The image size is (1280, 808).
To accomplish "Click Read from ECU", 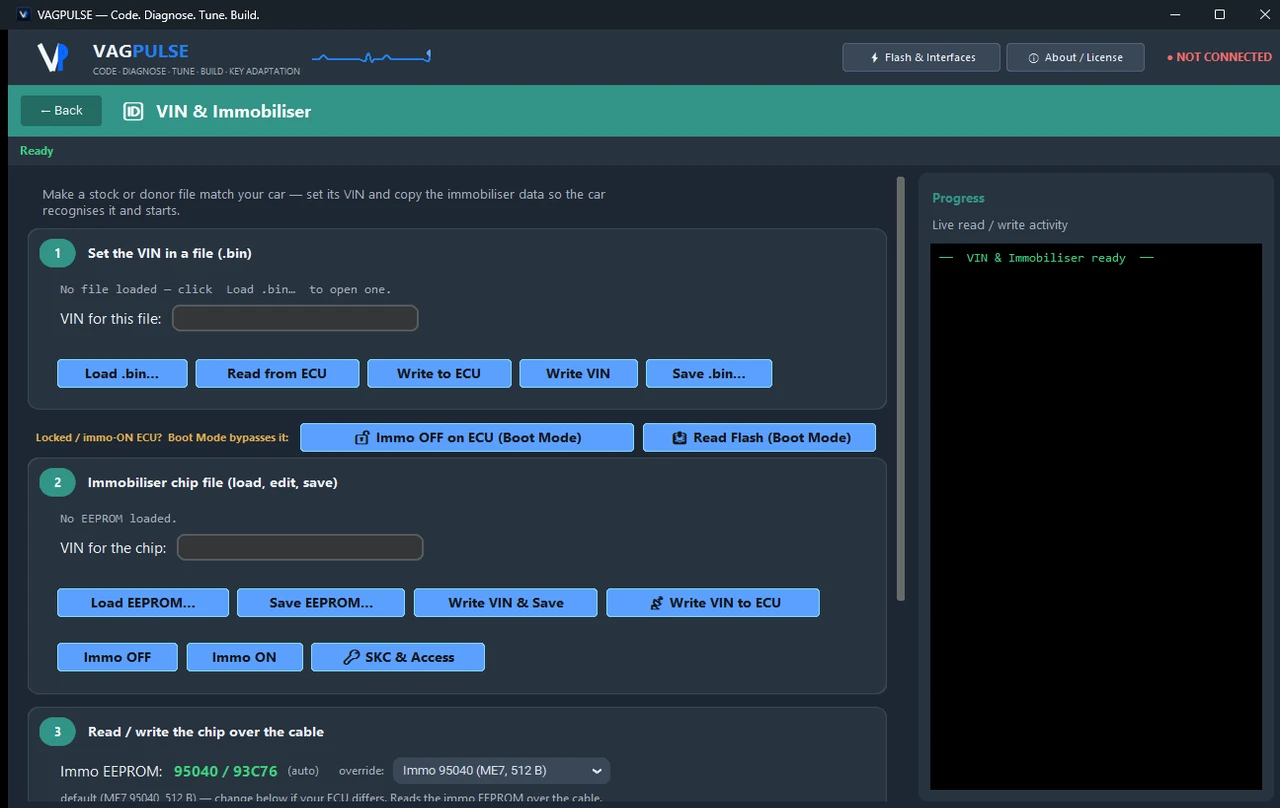I will pos(277,373).
